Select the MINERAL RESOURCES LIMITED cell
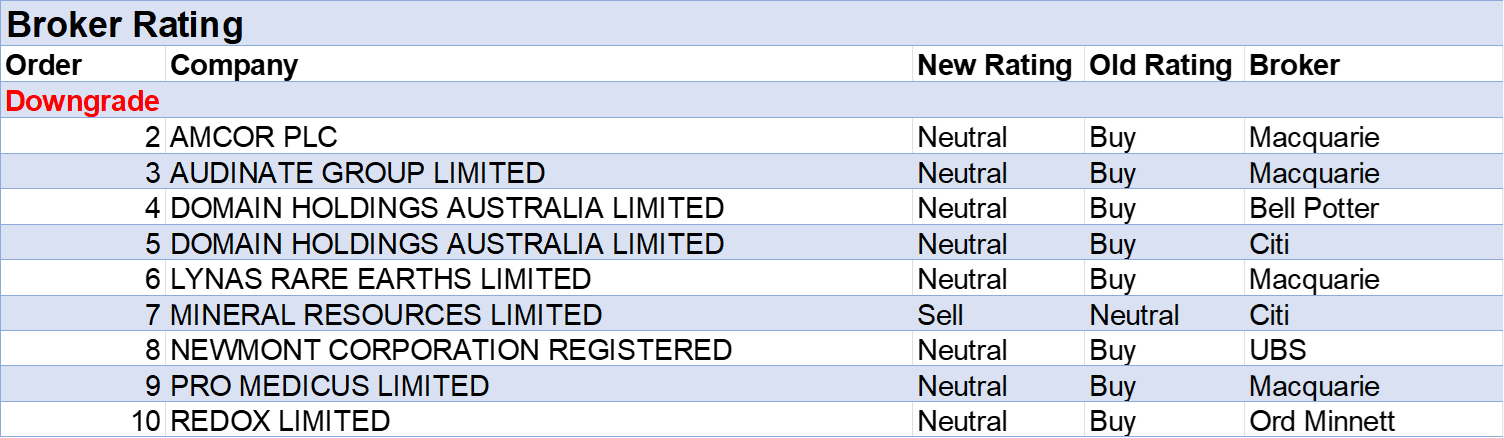The height and width of the screenshot is (438, 1504). click(x=386, y=315)
